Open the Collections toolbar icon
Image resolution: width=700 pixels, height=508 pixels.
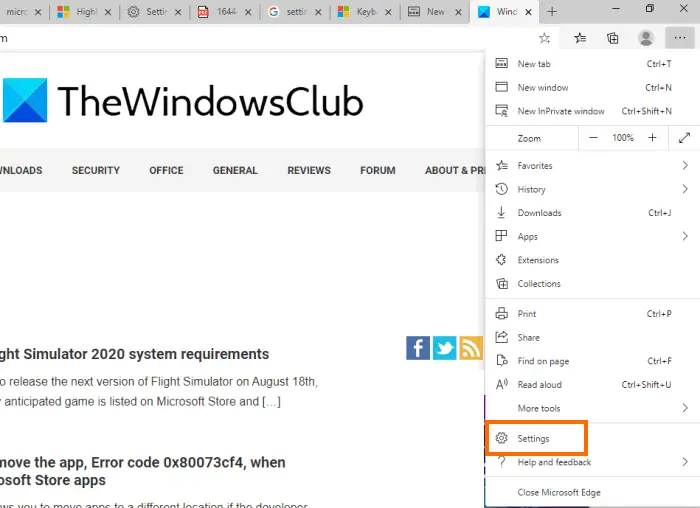[612, 38]
